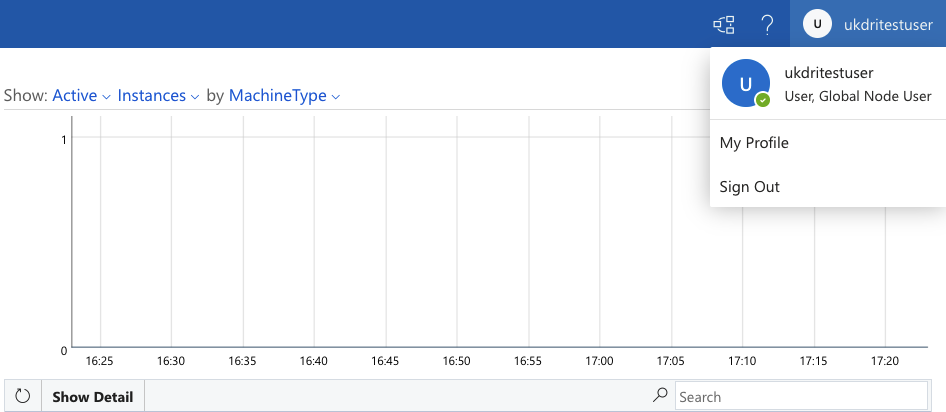
Task: Click the magnifier search icon
Action: click(x=660, y=395)
